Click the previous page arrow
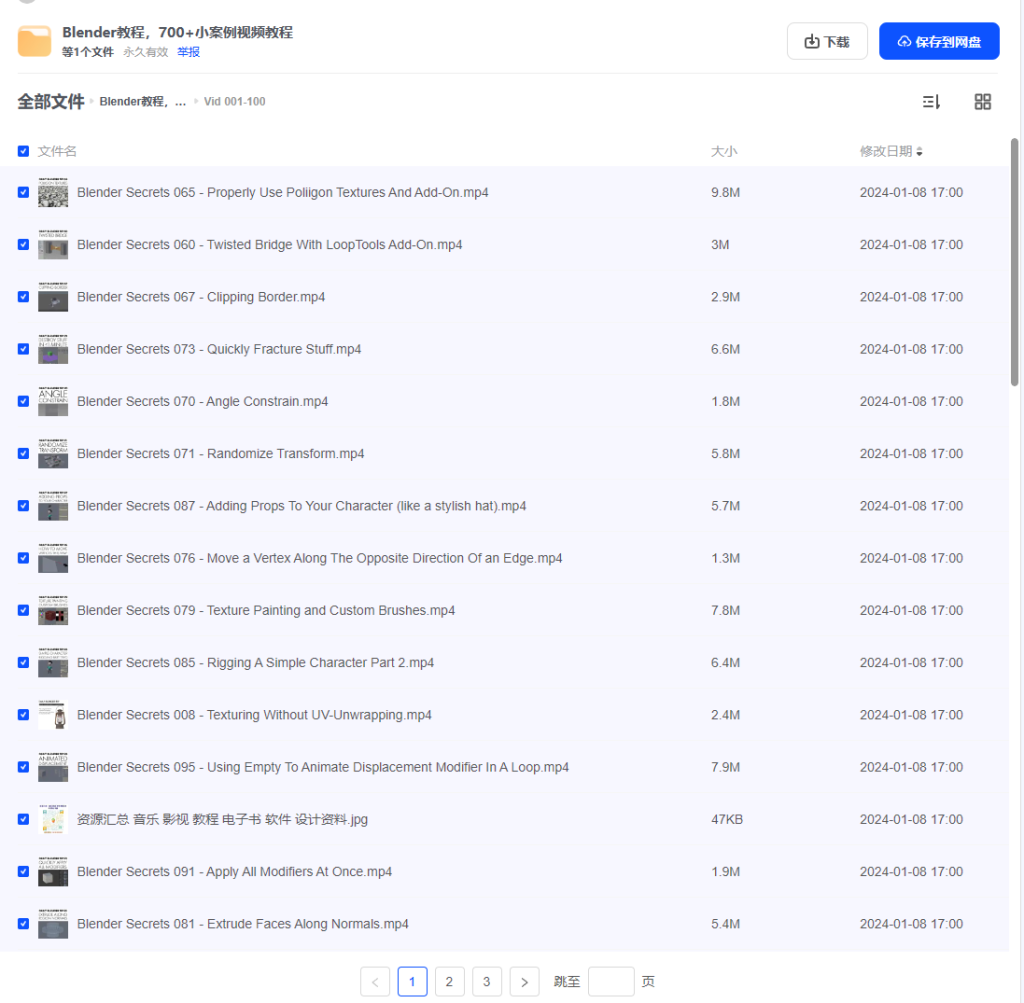Viewport: 1024px width, 1003px height. coord(375,982)
